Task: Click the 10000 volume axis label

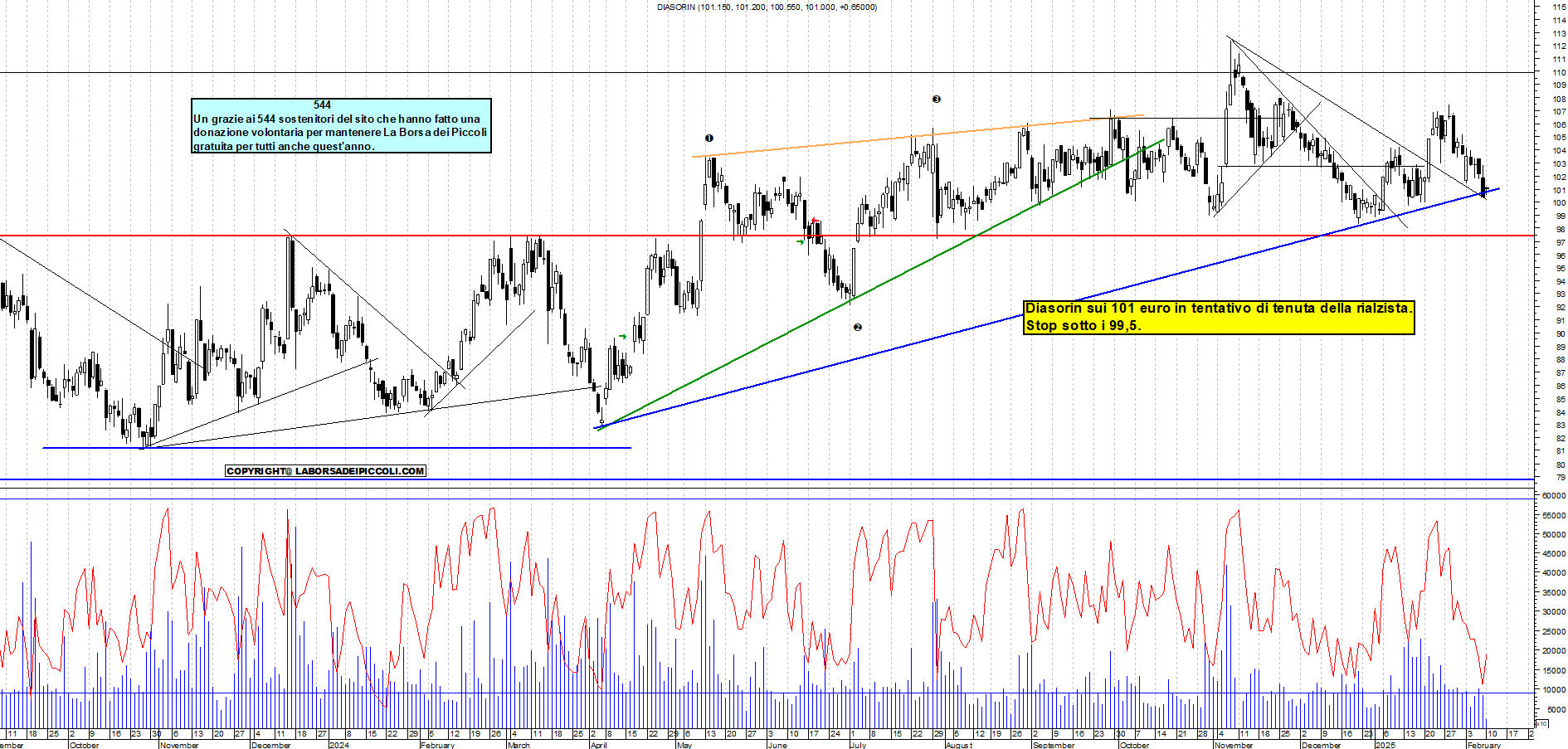Action: (1554, 689)
